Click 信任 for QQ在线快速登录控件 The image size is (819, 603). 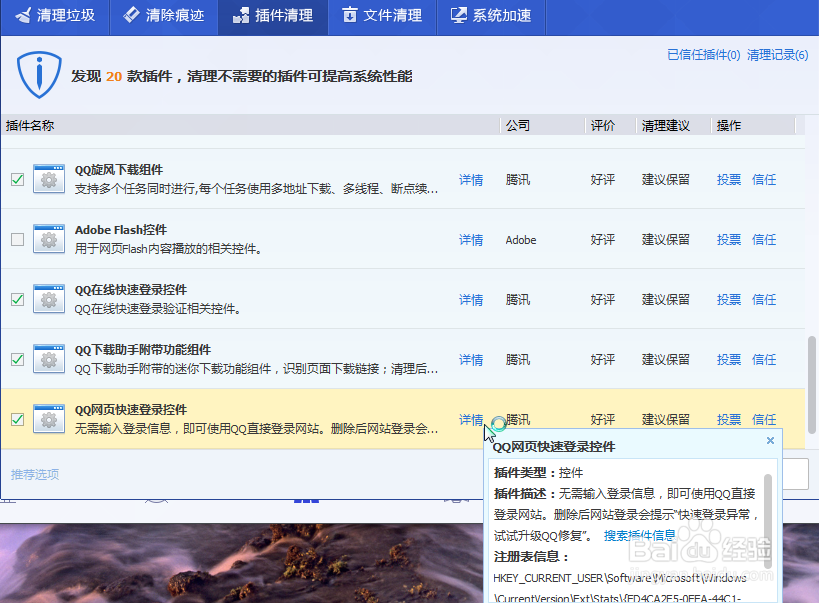[764, 300]
